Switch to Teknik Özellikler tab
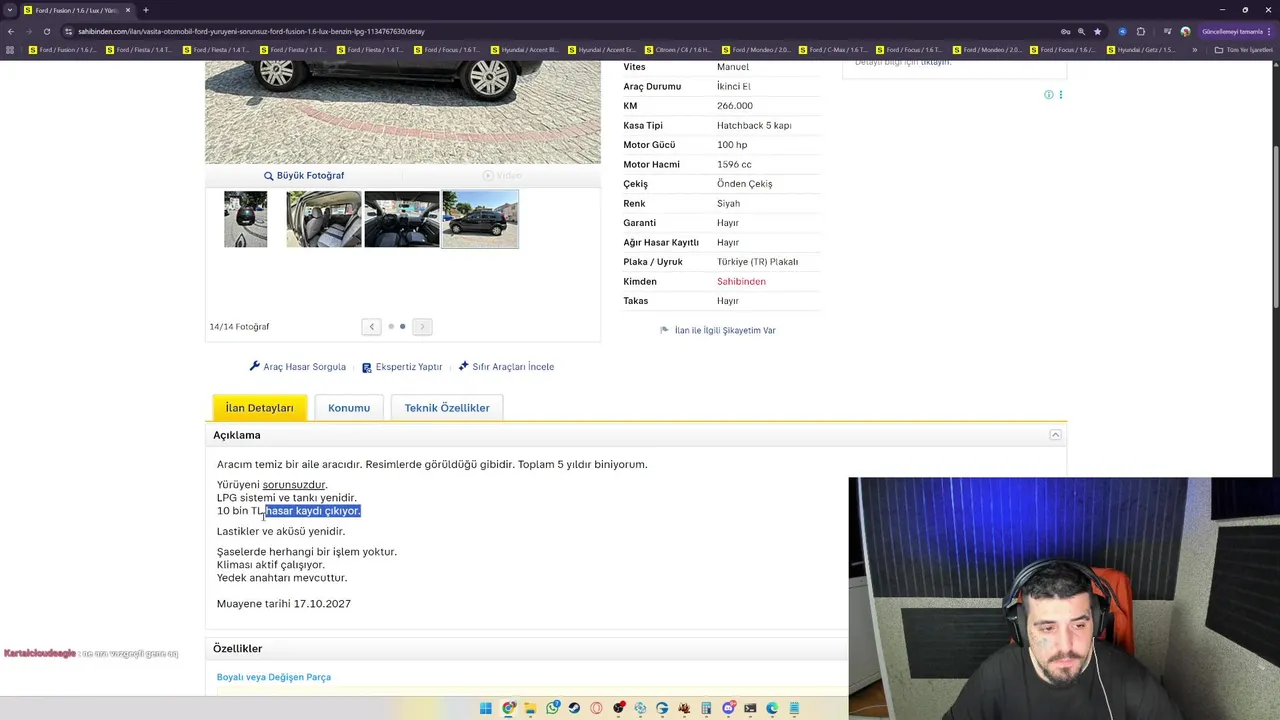The height and width of the screenshot is (720, 1280). click(x=447, y=408)
